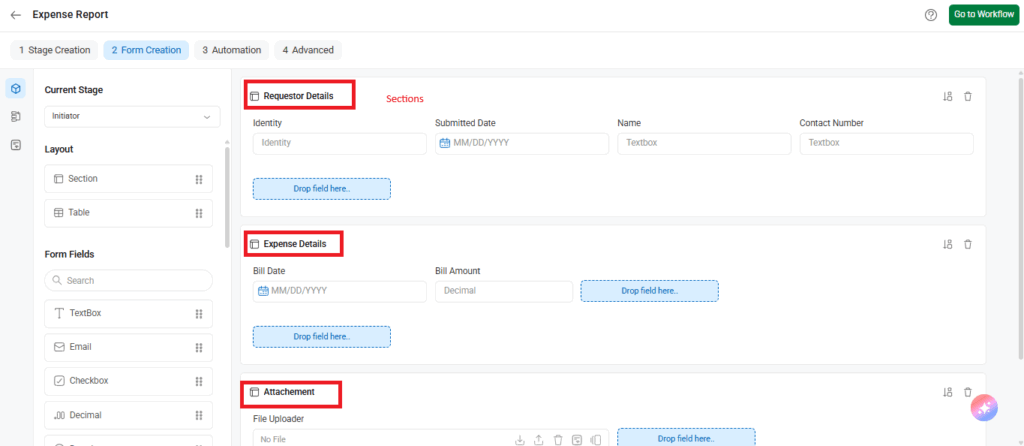Click sort icon in Expense Details section
The height and width of the screenshot is (446, 1024).
click(947, 244)
